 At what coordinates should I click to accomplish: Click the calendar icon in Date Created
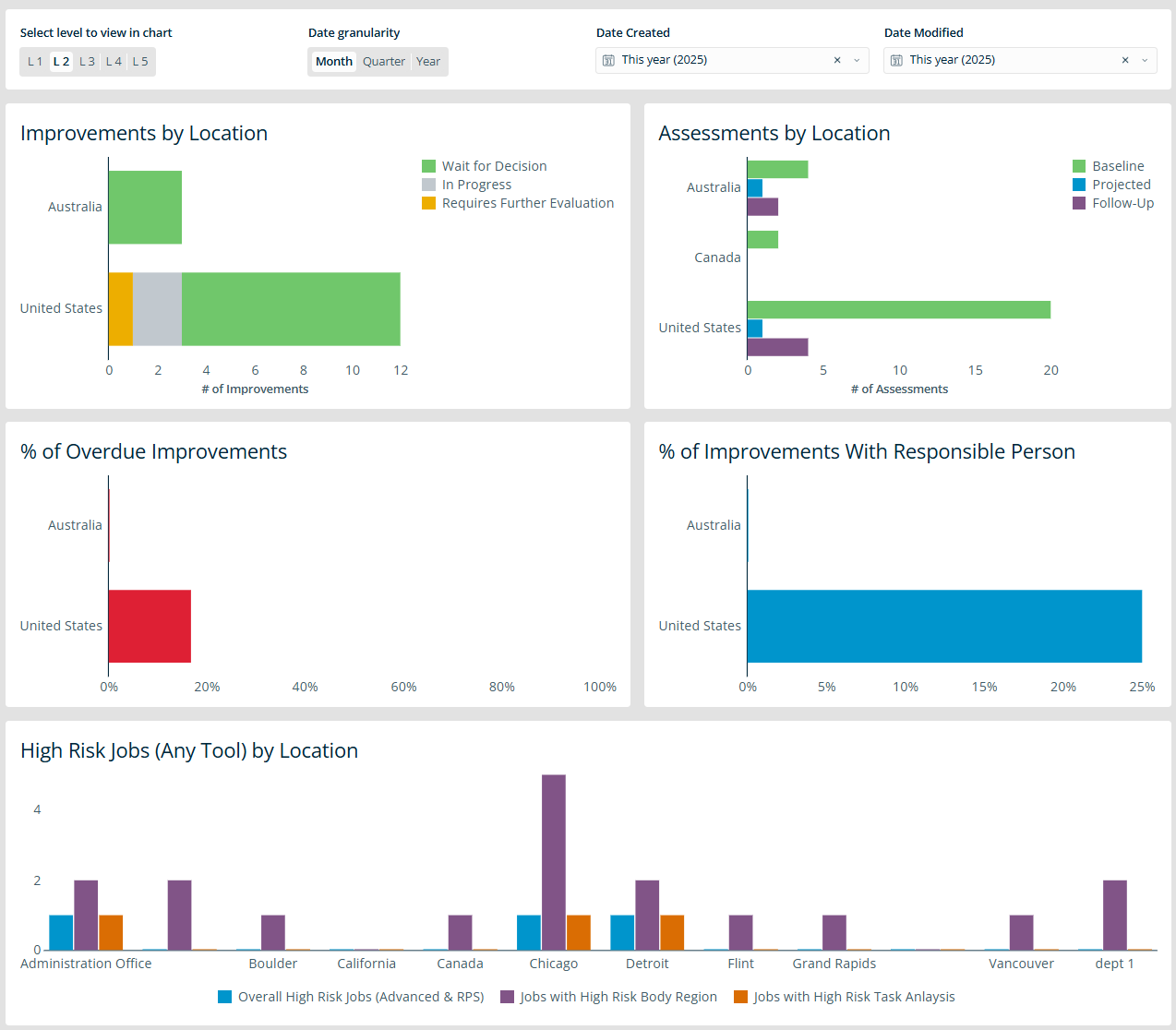(x=608, y=61)
